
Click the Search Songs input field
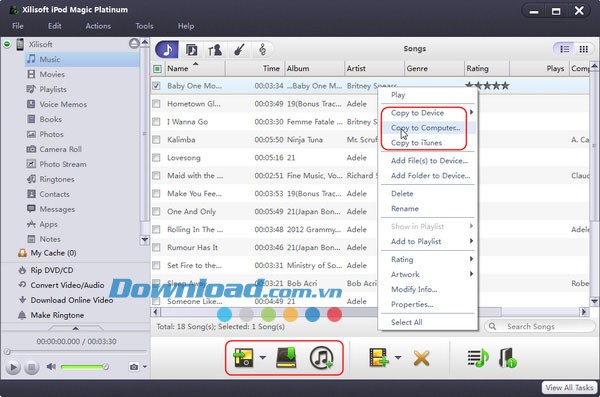click(540, 326)
